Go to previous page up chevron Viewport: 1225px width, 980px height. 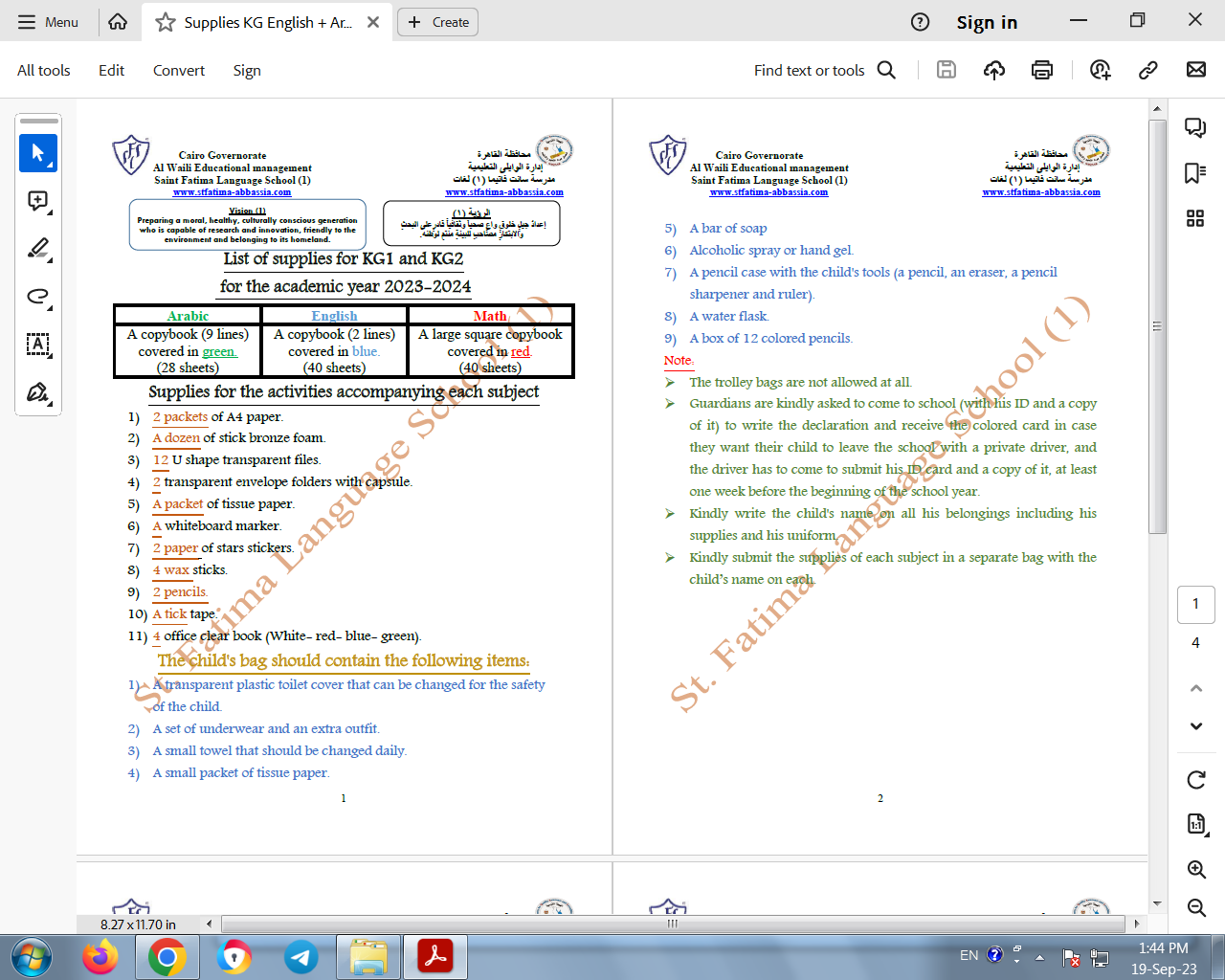coord(1196,688)
